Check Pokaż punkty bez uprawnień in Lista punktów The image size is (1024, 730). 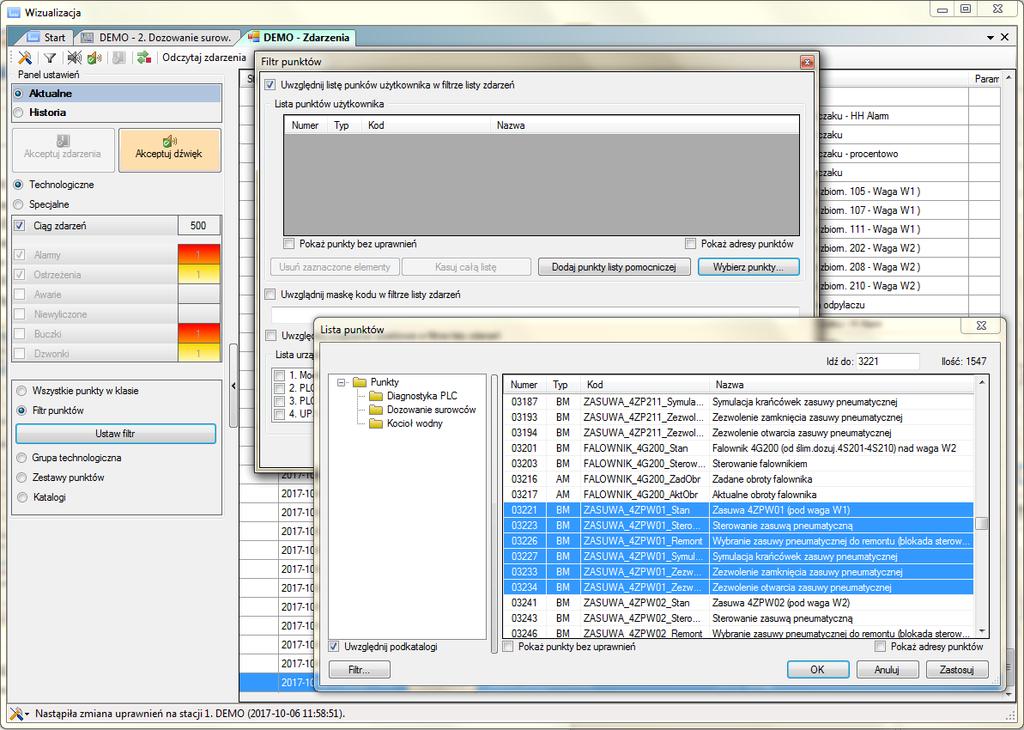coord(507,646)
